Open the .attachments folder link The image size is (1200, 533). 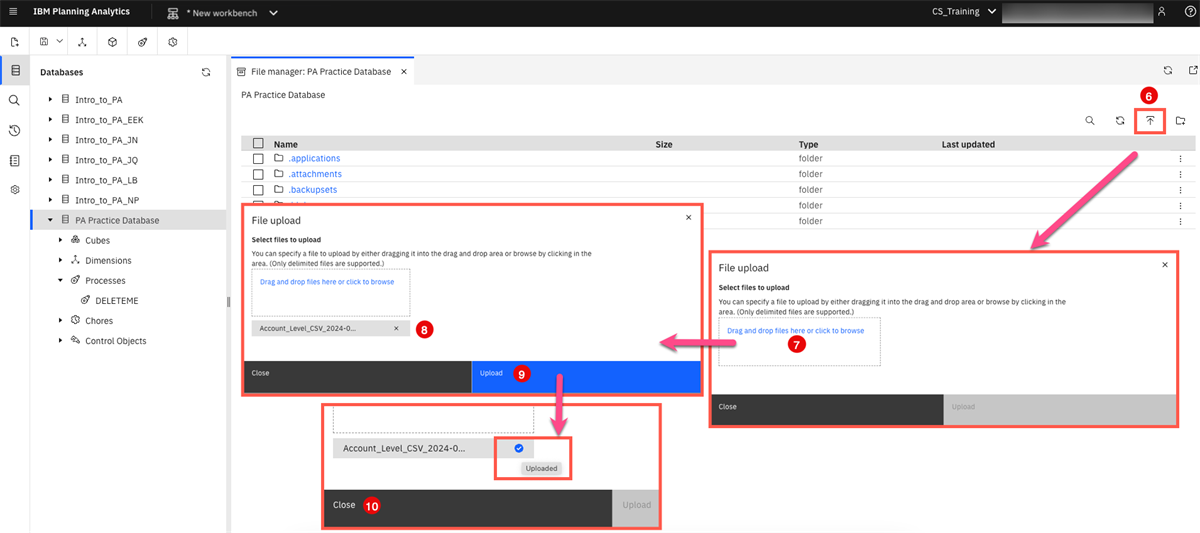315,174
